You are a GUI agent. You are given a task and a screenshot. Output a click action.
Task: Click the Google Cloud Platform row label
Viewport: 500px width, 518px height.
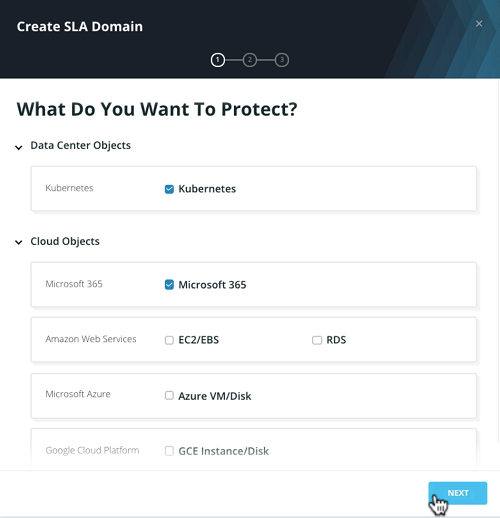click(x=92, y=450)
